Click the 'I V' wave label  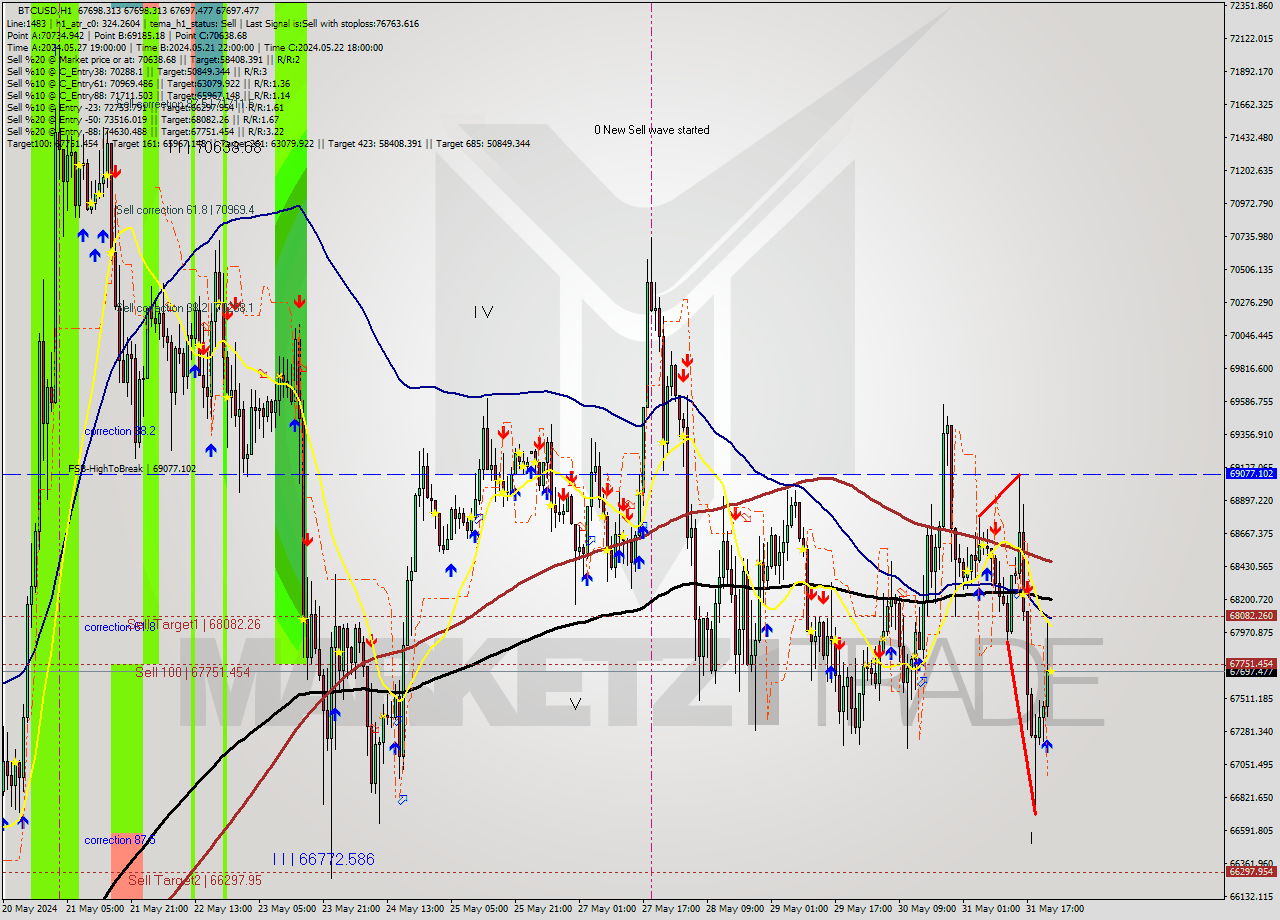tap(483, 312)
